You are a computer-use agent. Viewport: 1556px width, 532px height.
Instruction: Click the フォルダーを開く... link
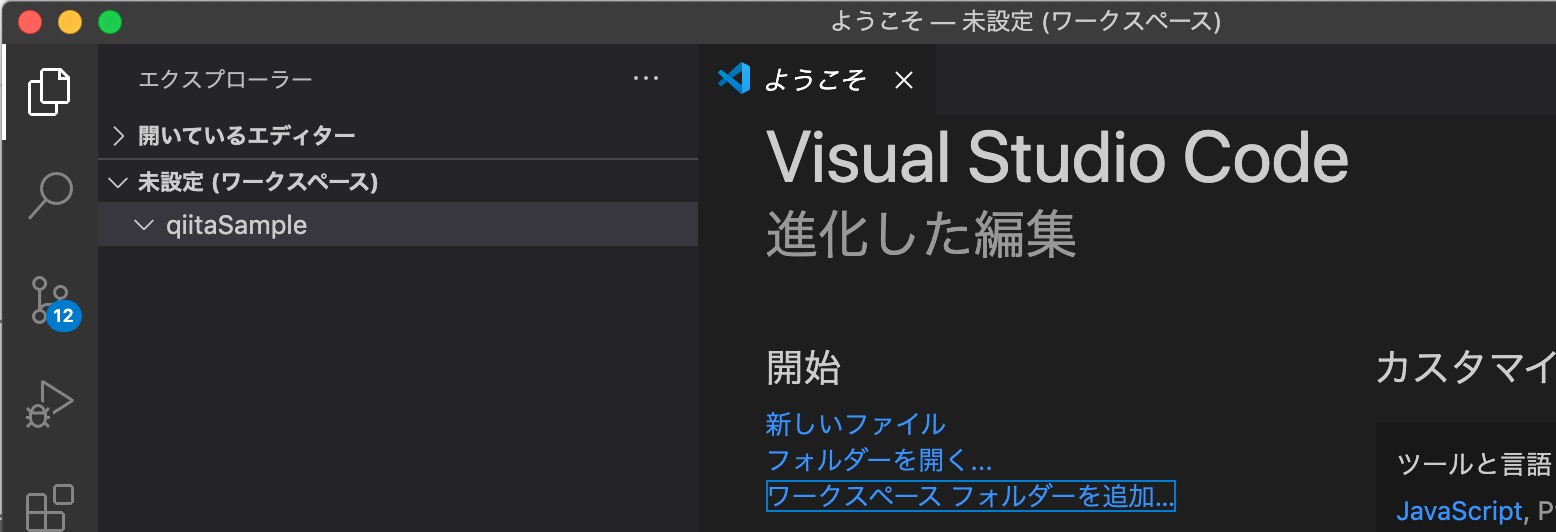[879, 460]
